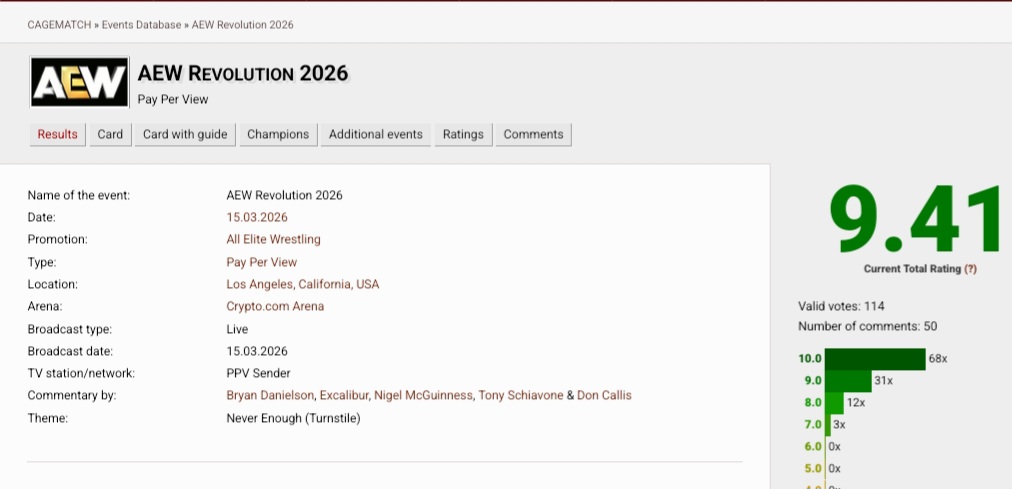Click the Tony Schiavone link

point(521,395)
